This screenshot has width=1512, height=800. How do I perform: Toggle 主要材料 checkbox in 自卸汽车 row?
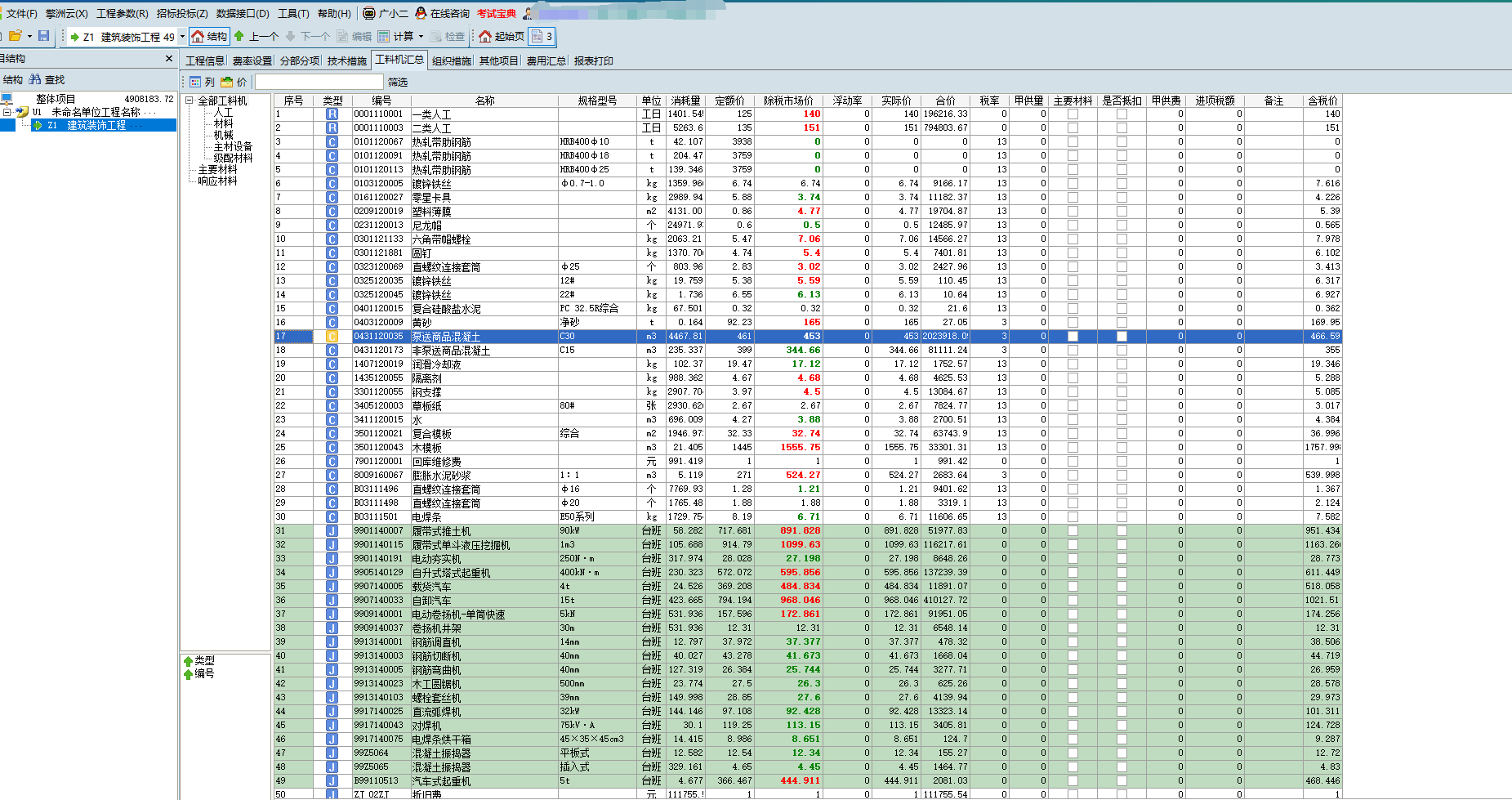point(1073,601)
